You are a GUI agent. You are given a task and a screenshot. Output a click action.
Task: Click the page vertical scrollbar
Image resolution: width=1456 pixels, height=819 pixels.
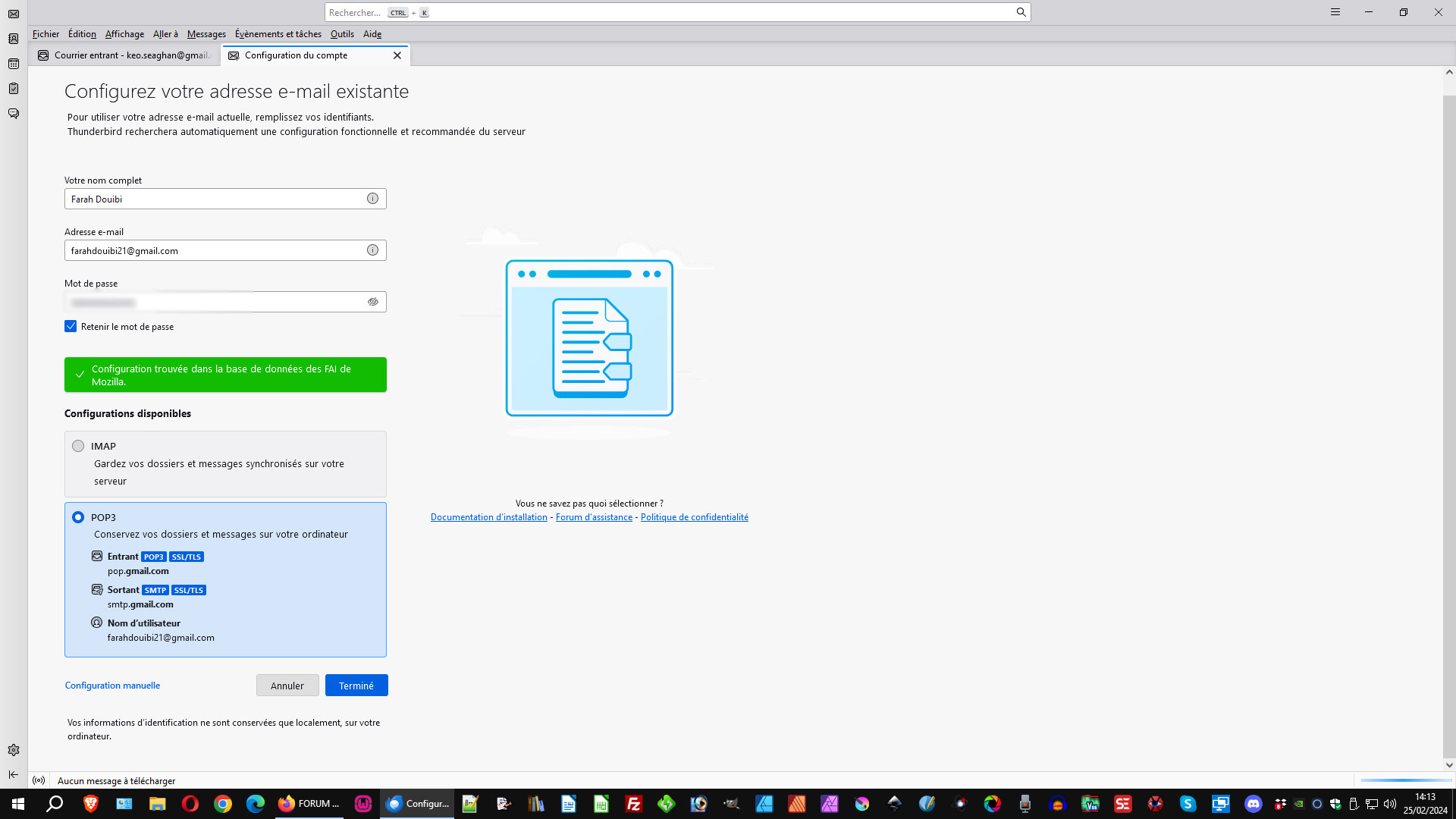pyautogui.click(x=1448, y=428)
